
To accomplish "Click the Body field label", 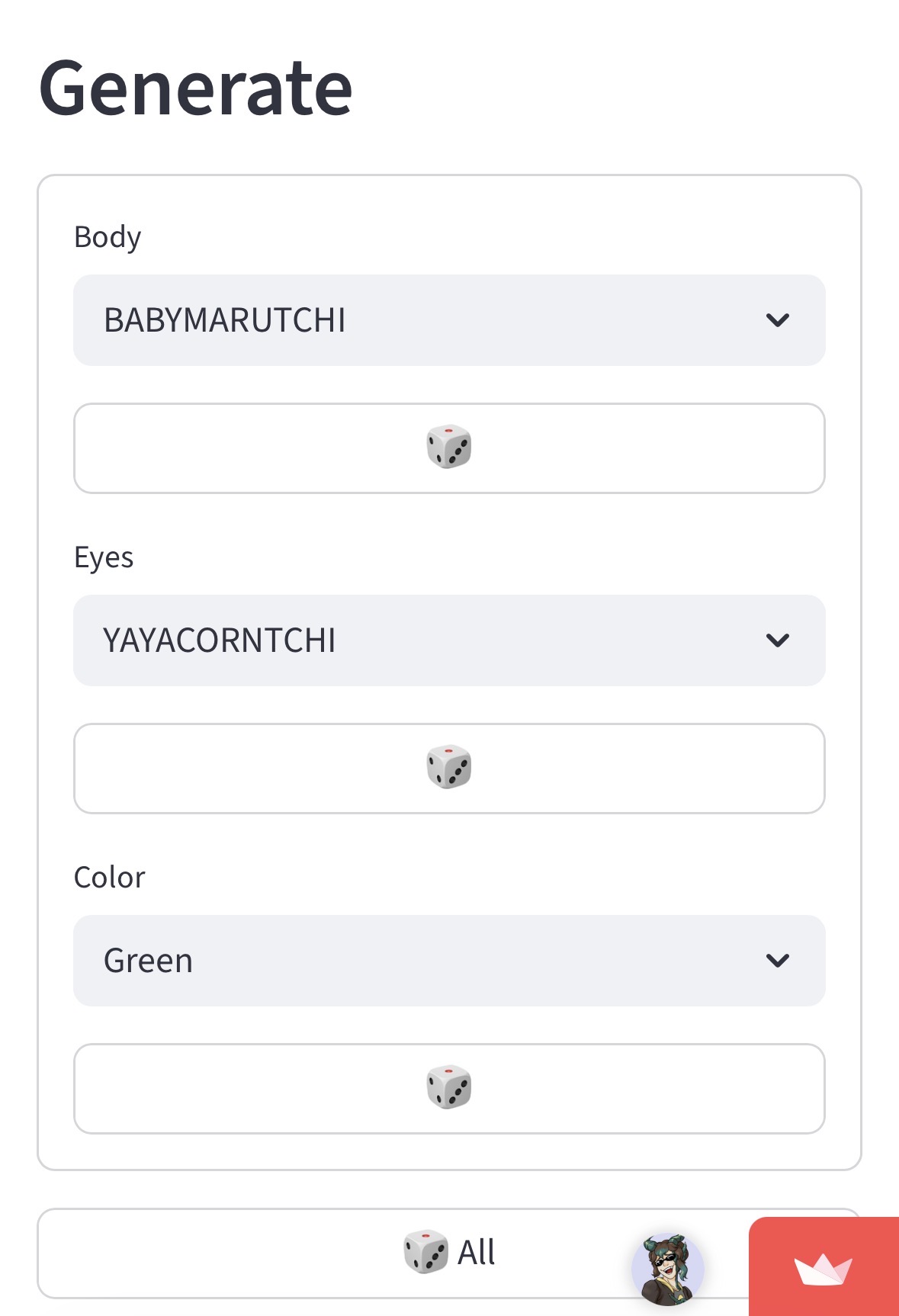I will click(x=108, y=237).
